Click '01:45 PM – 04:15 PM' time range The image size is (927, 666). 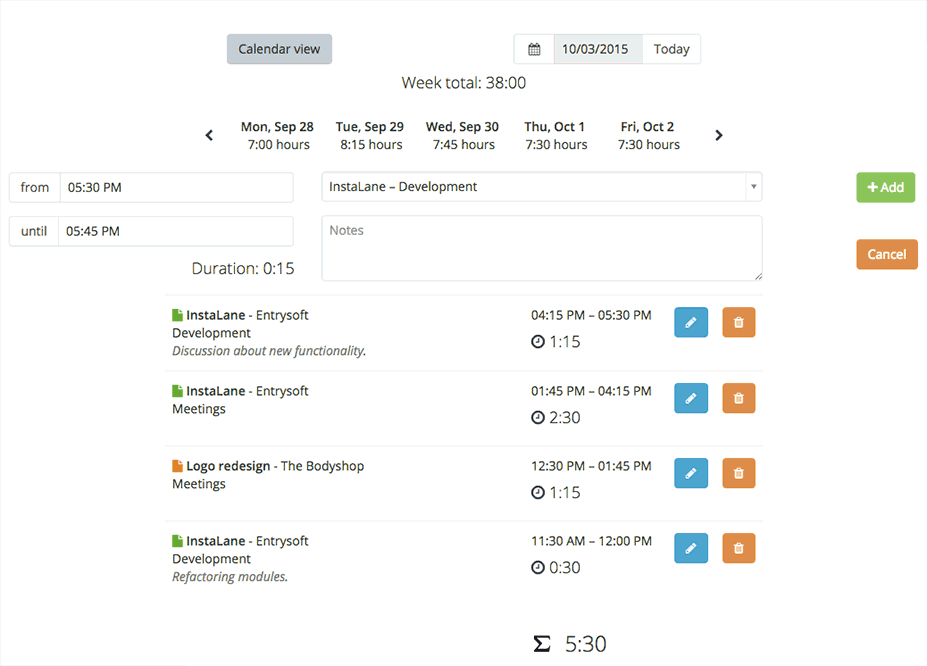click(591, 391)
